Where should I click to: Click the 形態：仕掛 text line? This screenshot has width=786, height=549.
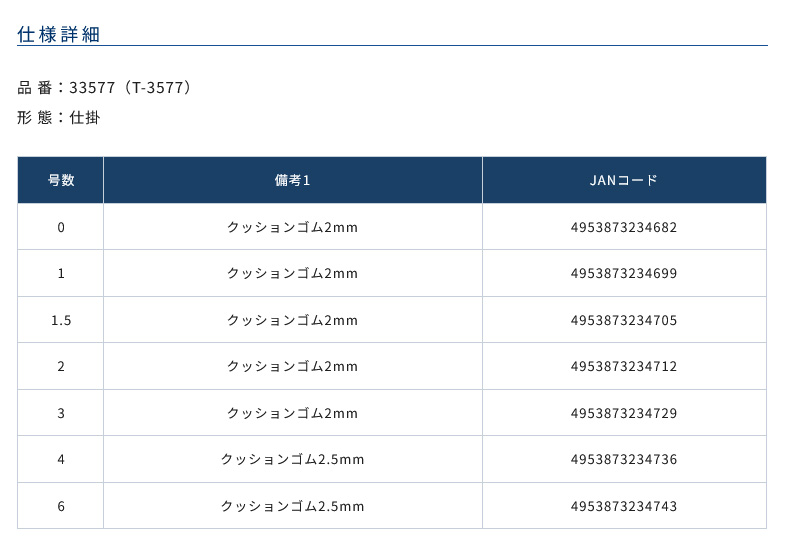[59, 117]
